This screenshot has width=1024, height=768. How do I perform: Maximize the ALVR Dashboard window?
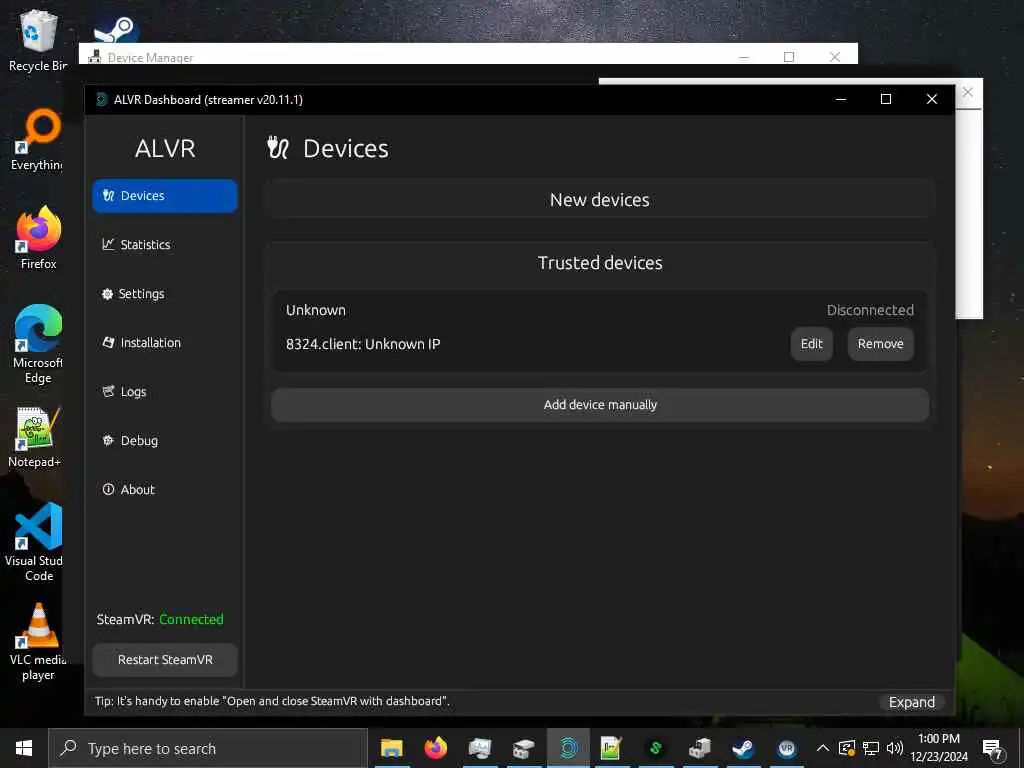tap(886, 99)
